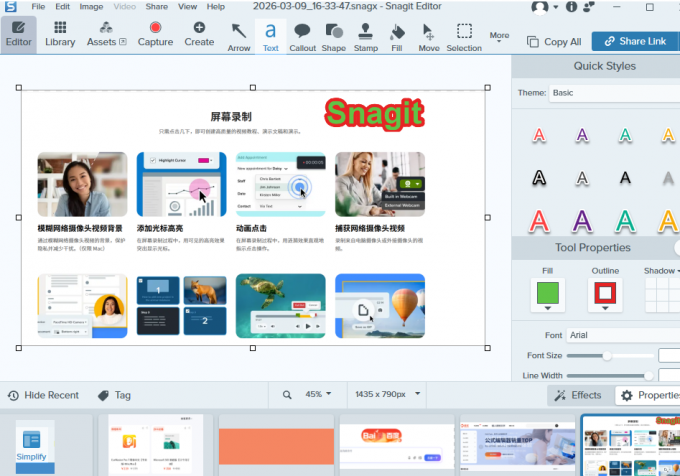Click the Snagit text on the canvas
The image size is (680, 476).
(x=374, y=114)
